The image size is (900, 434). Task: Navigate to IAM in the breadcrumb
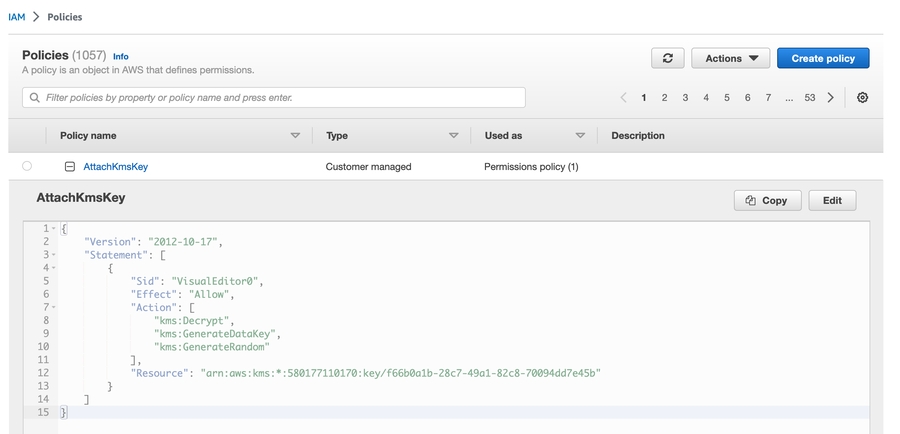(16, 17)
